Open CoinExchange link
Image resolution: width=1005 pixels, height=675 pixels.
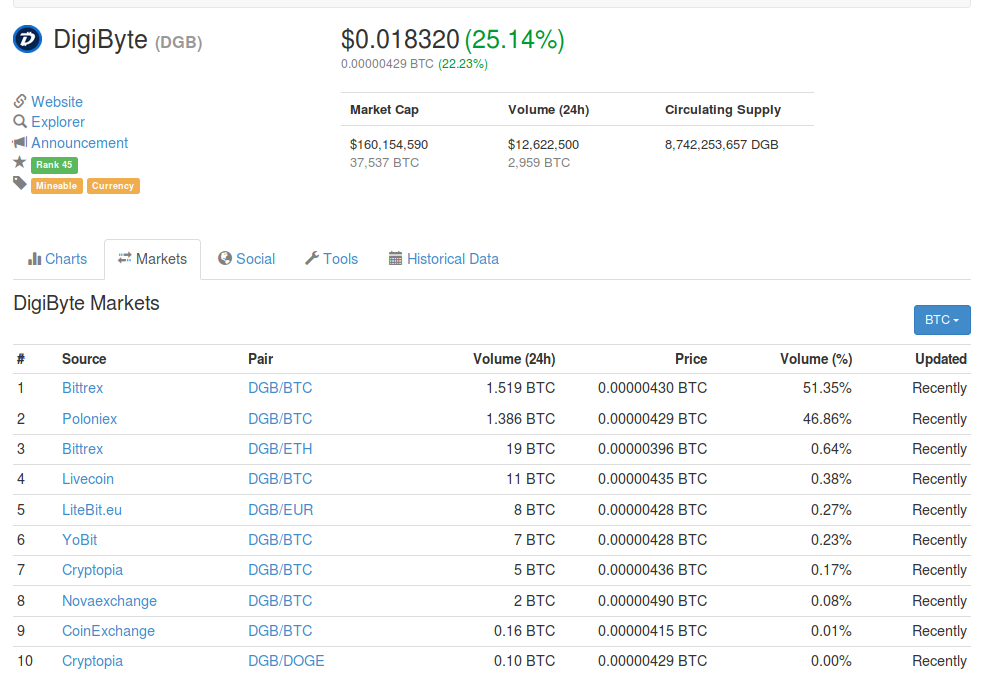coord(108,631)
